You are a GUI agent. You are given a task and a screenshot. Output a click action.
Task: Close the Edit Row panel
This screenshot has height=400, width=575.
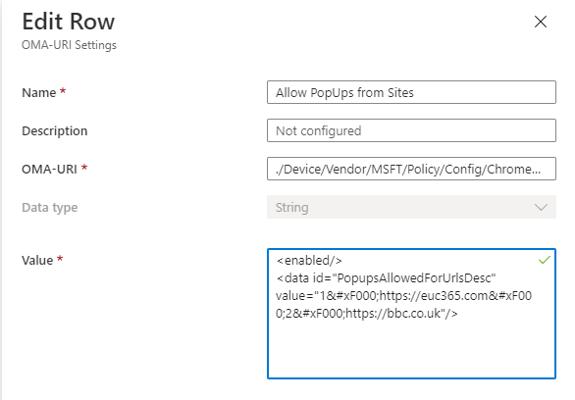[541, 22]
